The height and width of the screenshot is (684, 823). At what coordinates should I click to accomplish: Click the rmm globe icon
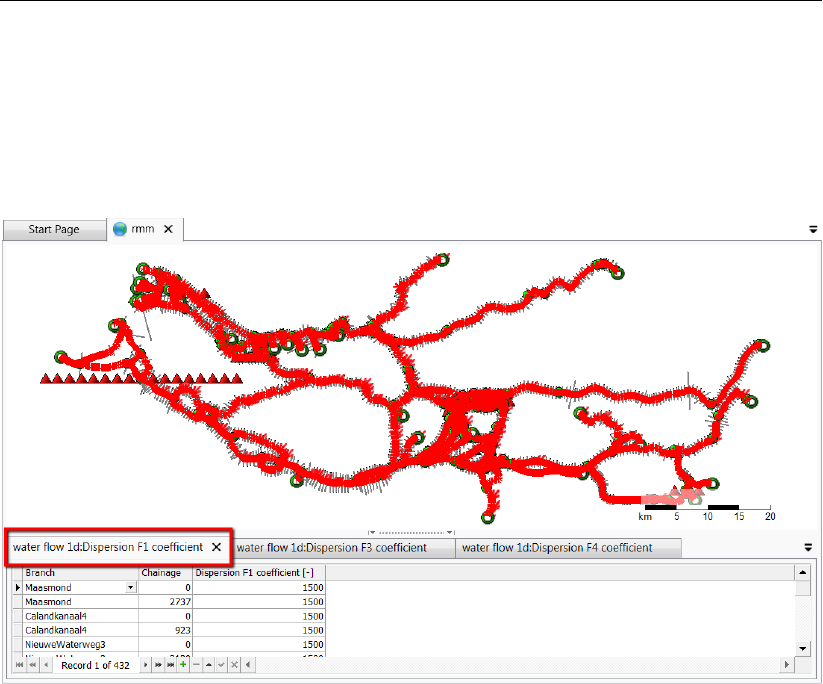click(x=120, y=229)
